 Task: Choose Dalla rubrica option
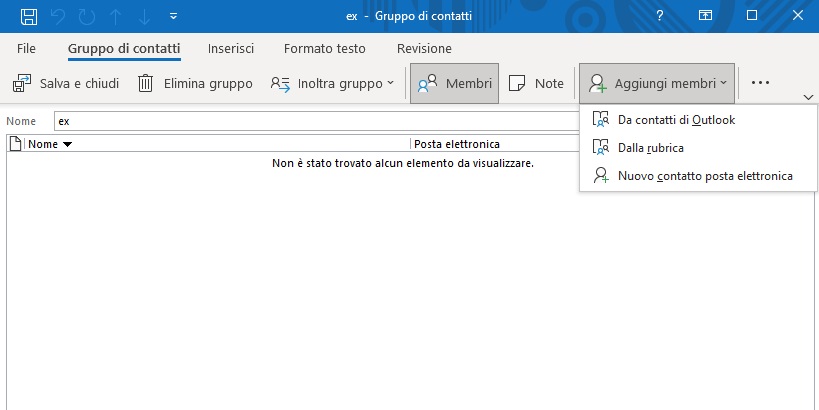[650, 148]
